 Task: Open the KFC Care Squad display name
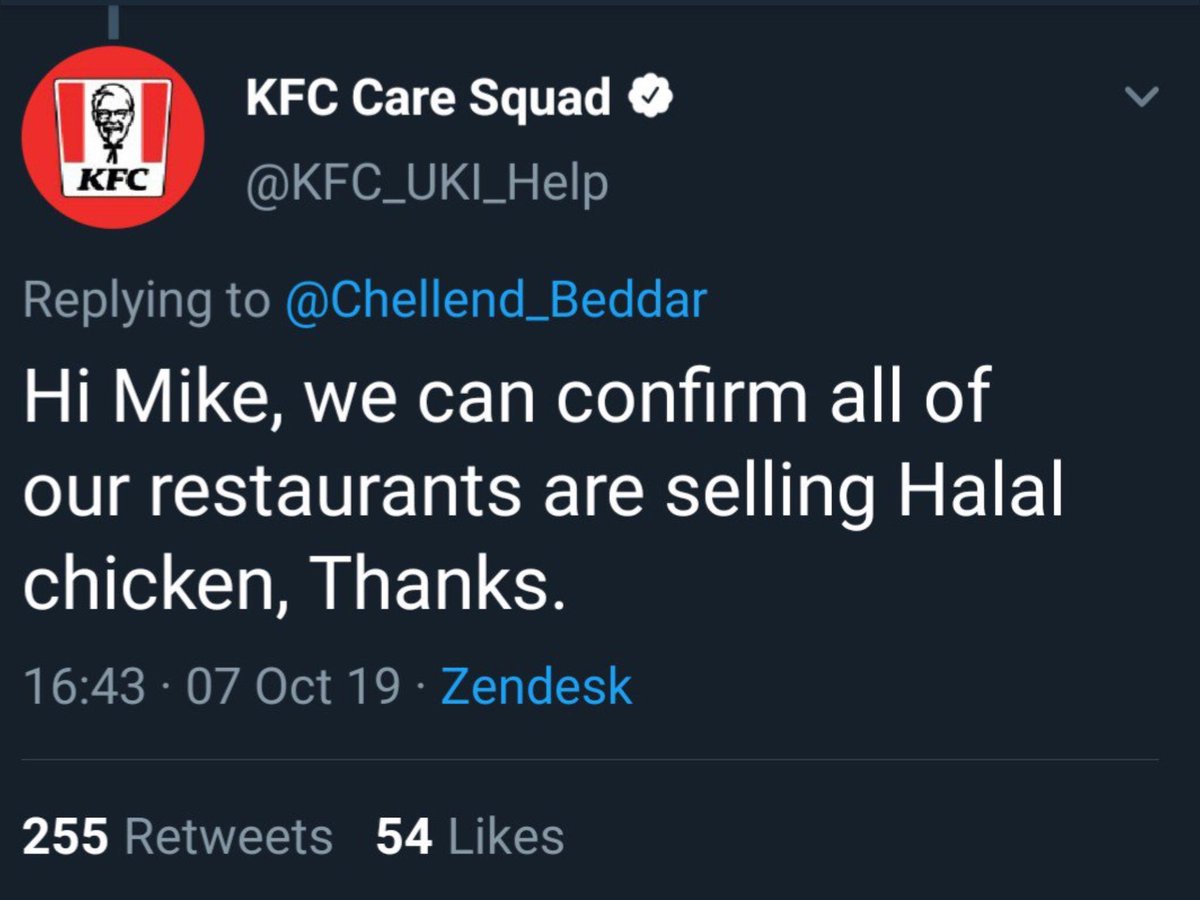point(428,98)
